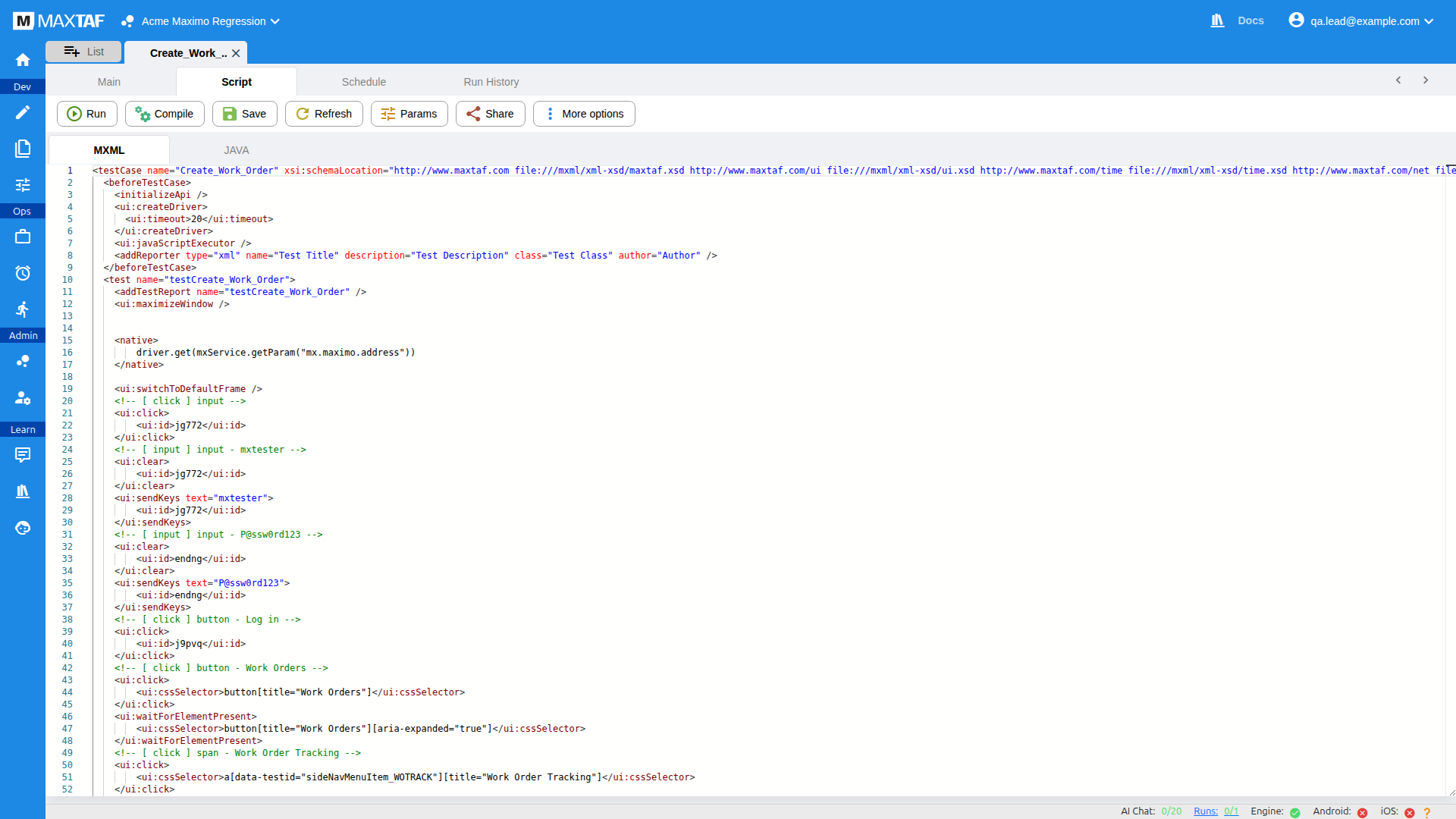Image resolution: width=1456 pixels, height=819 pixels.
Task: Click the Android status red icon
Action: click(x=1362, y=812)
